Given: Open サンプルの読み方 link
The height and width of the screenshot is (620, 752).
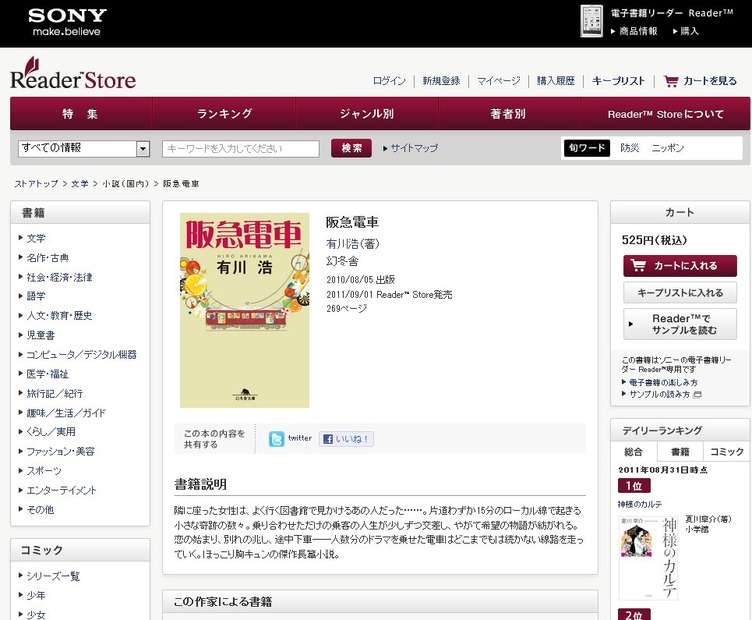Looking at the screenshot, I should 659,394.
